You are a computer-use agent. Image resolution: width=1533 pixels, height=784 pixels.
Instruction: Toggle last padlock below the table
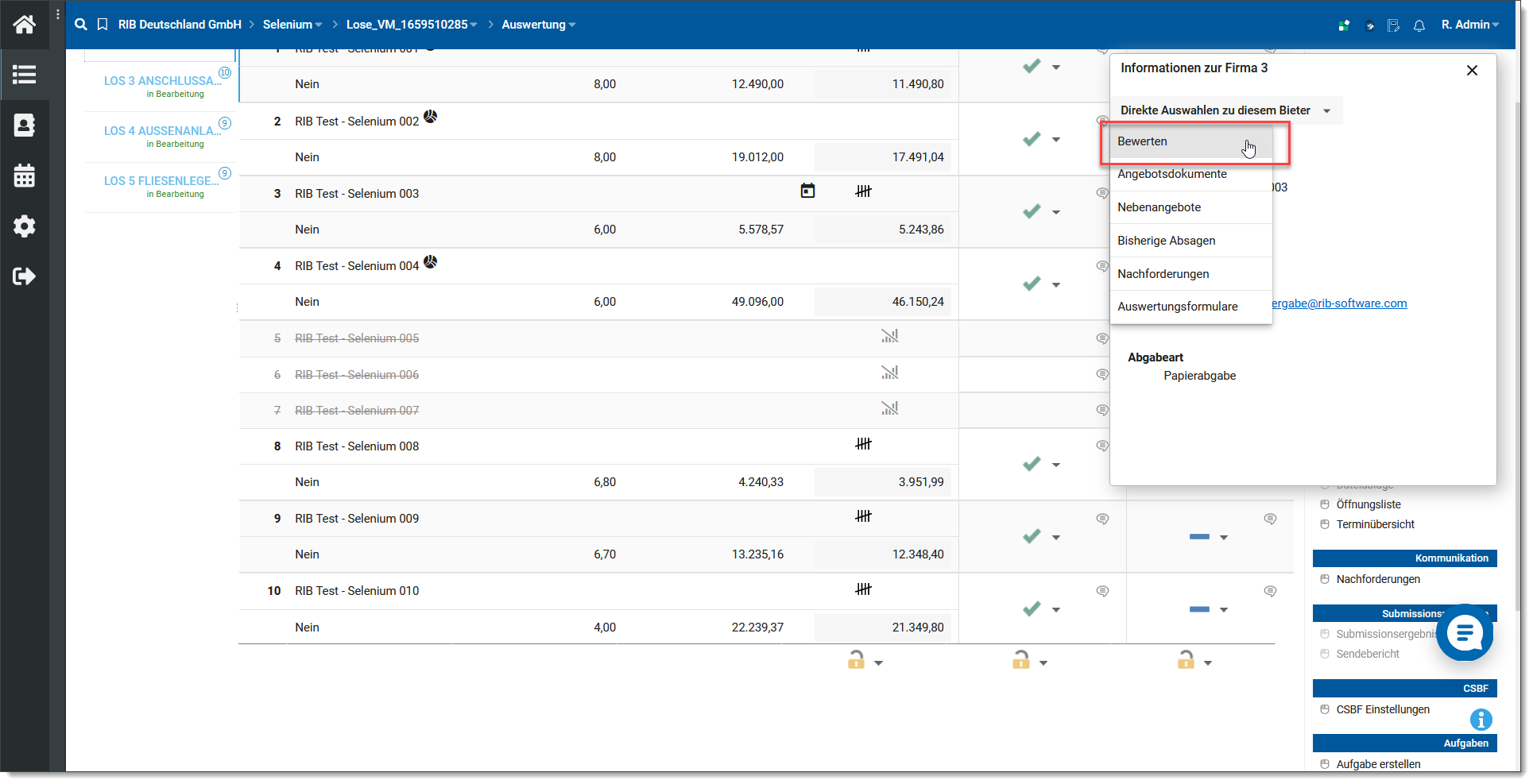click(x=1186, y=660)
